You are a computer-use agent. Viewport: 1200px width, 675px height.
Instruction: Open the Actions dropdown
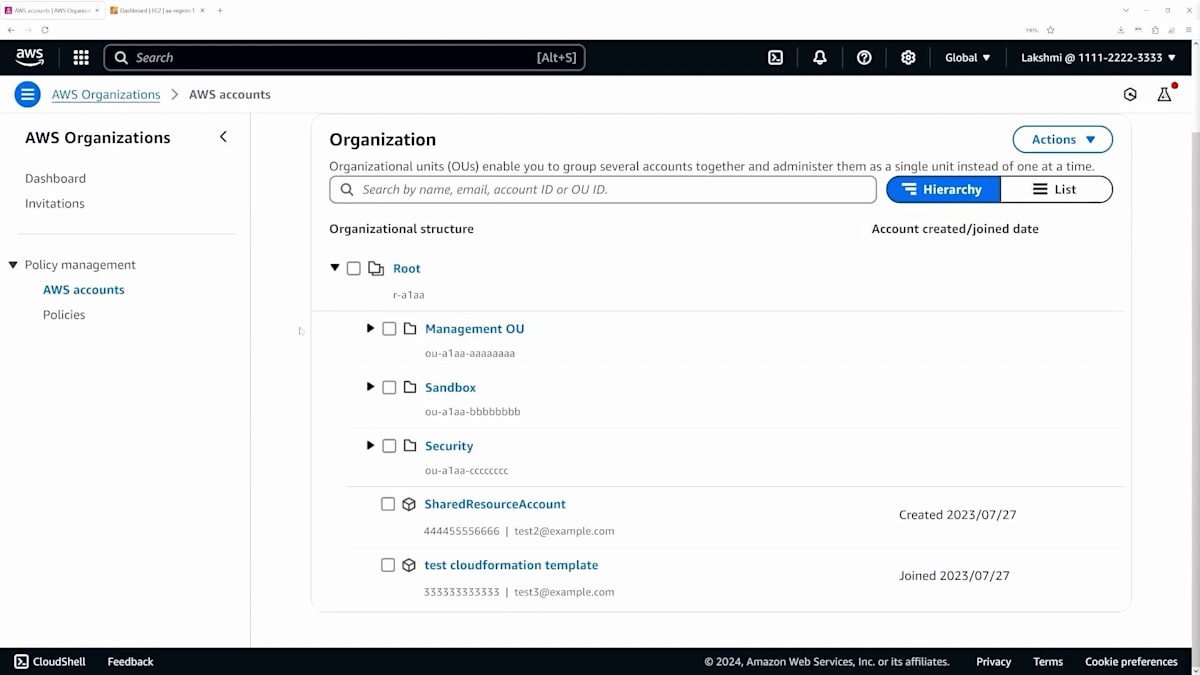click(1063, 139)
